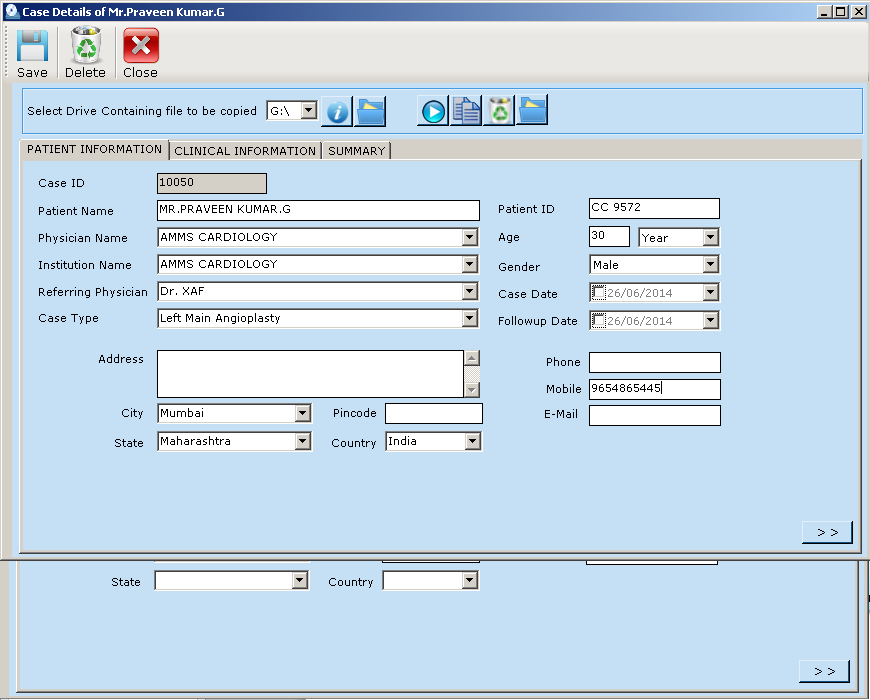
Task: Open the Summary tab
Action: (x=356, y=151)
